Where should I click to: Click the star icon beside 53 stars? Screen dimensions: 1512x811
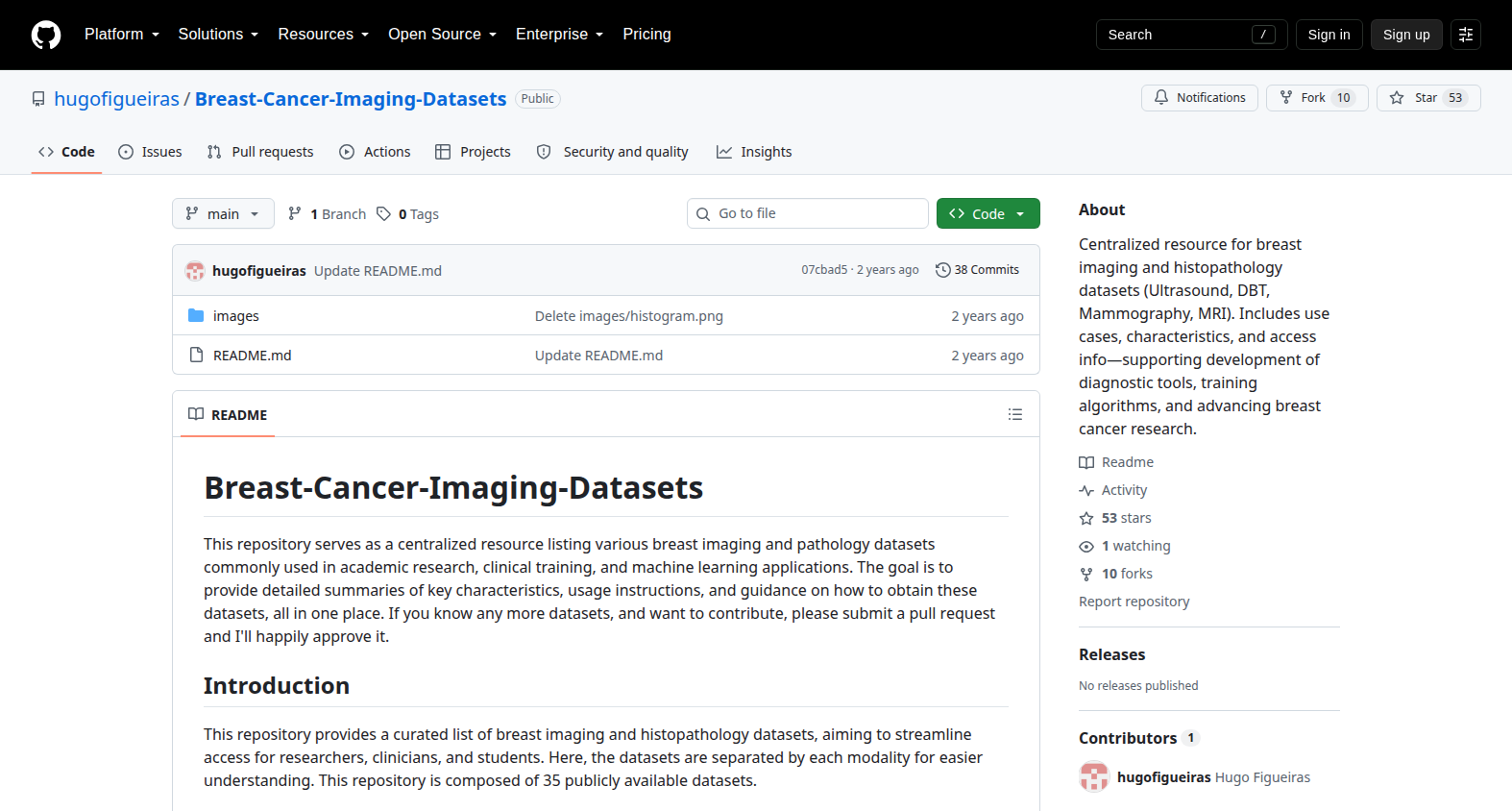coord(1086,518)
